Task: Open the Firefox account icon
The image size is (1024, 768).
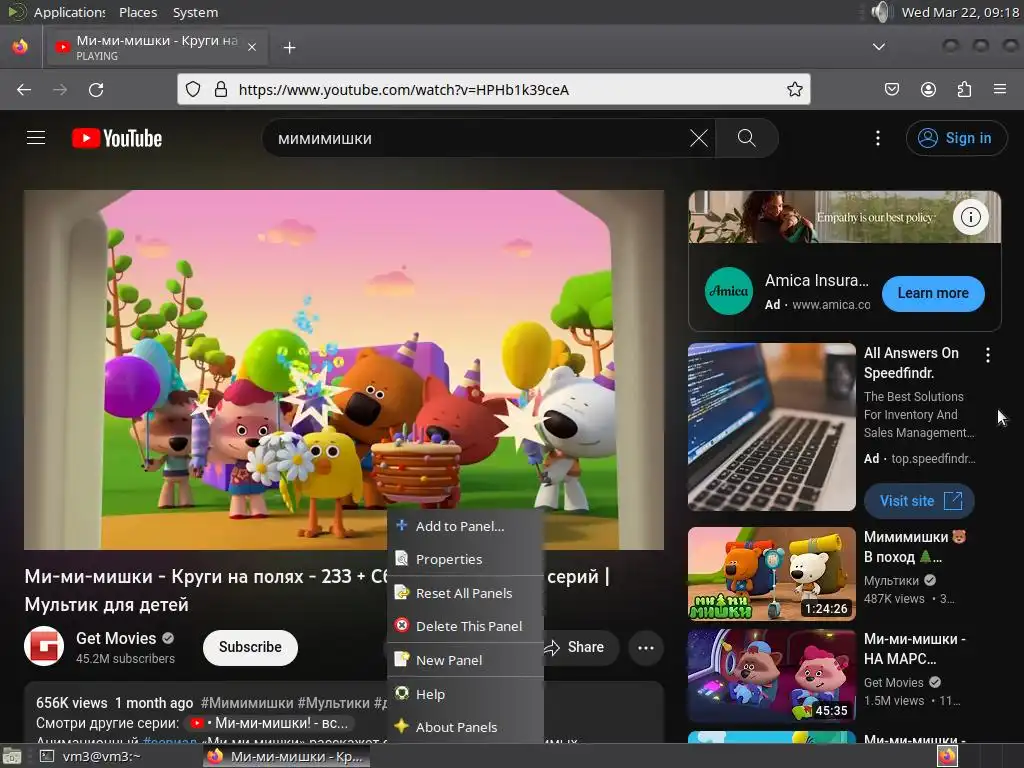Action: (x=928, y=89)
